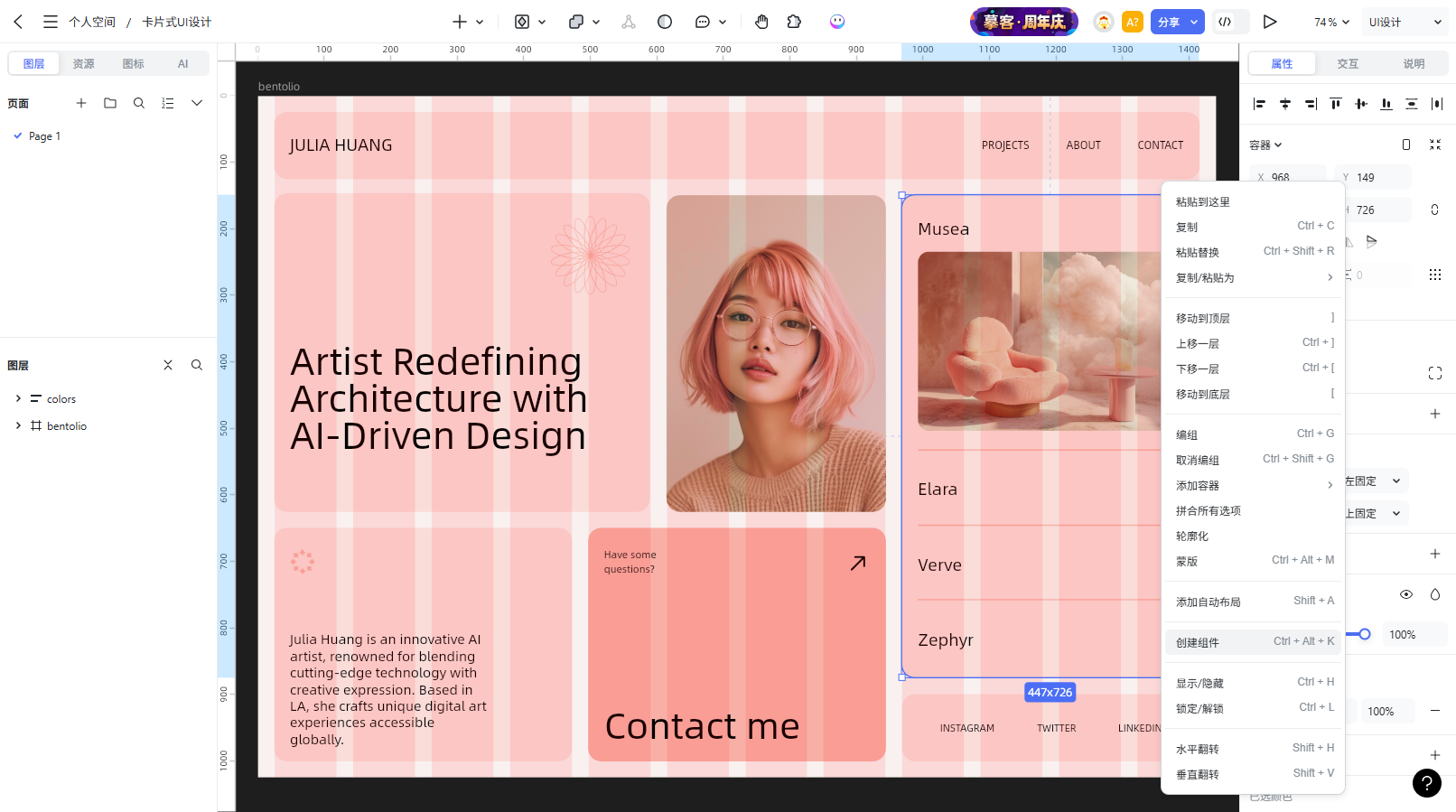Collapse the 页面 section chevron
1456x812 pixels.
coord(197,103)
